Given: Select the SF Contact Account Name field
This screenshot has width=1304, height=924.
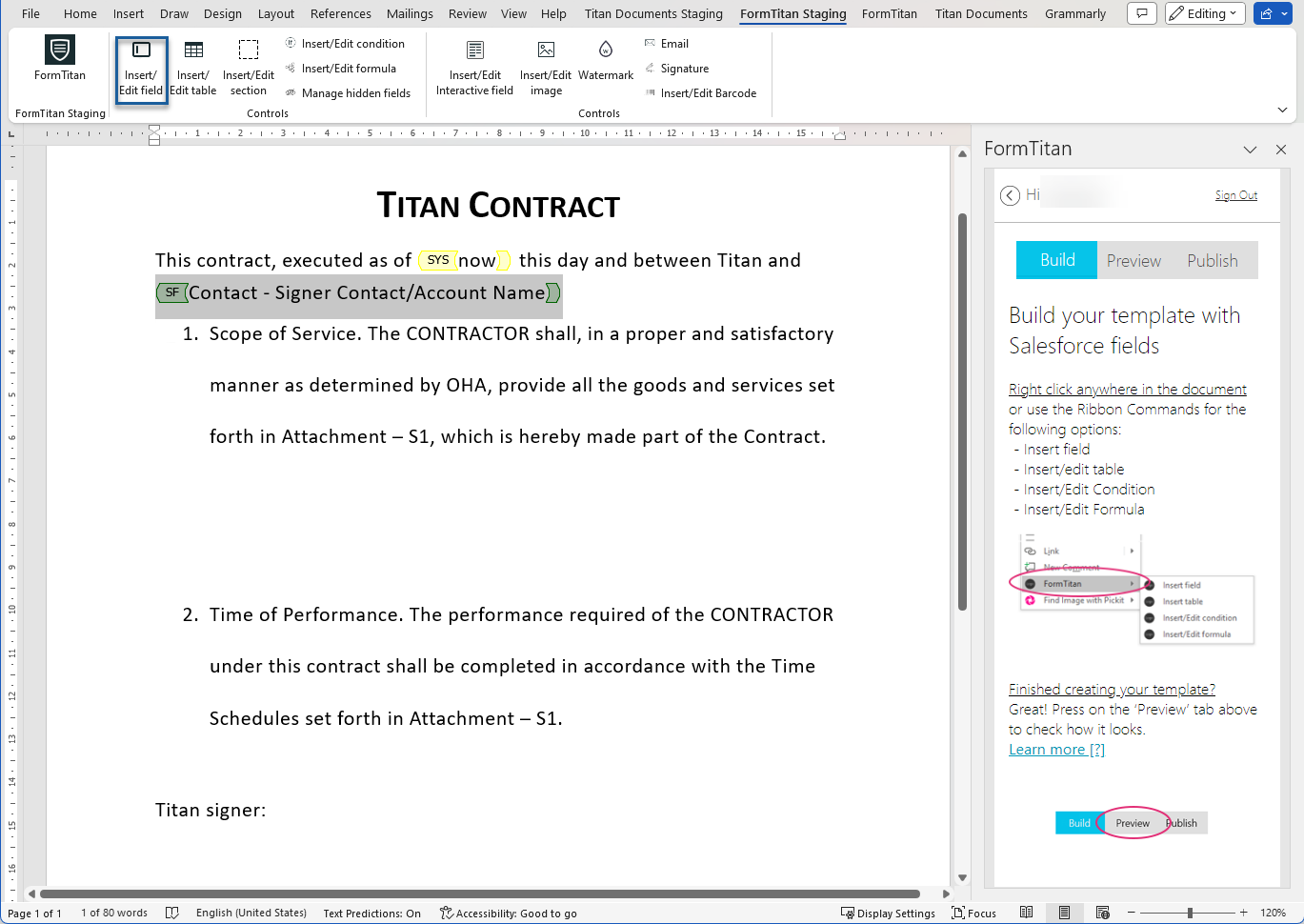Looking at the screenshot, I should pyautogui.click(x=359, y=292).
